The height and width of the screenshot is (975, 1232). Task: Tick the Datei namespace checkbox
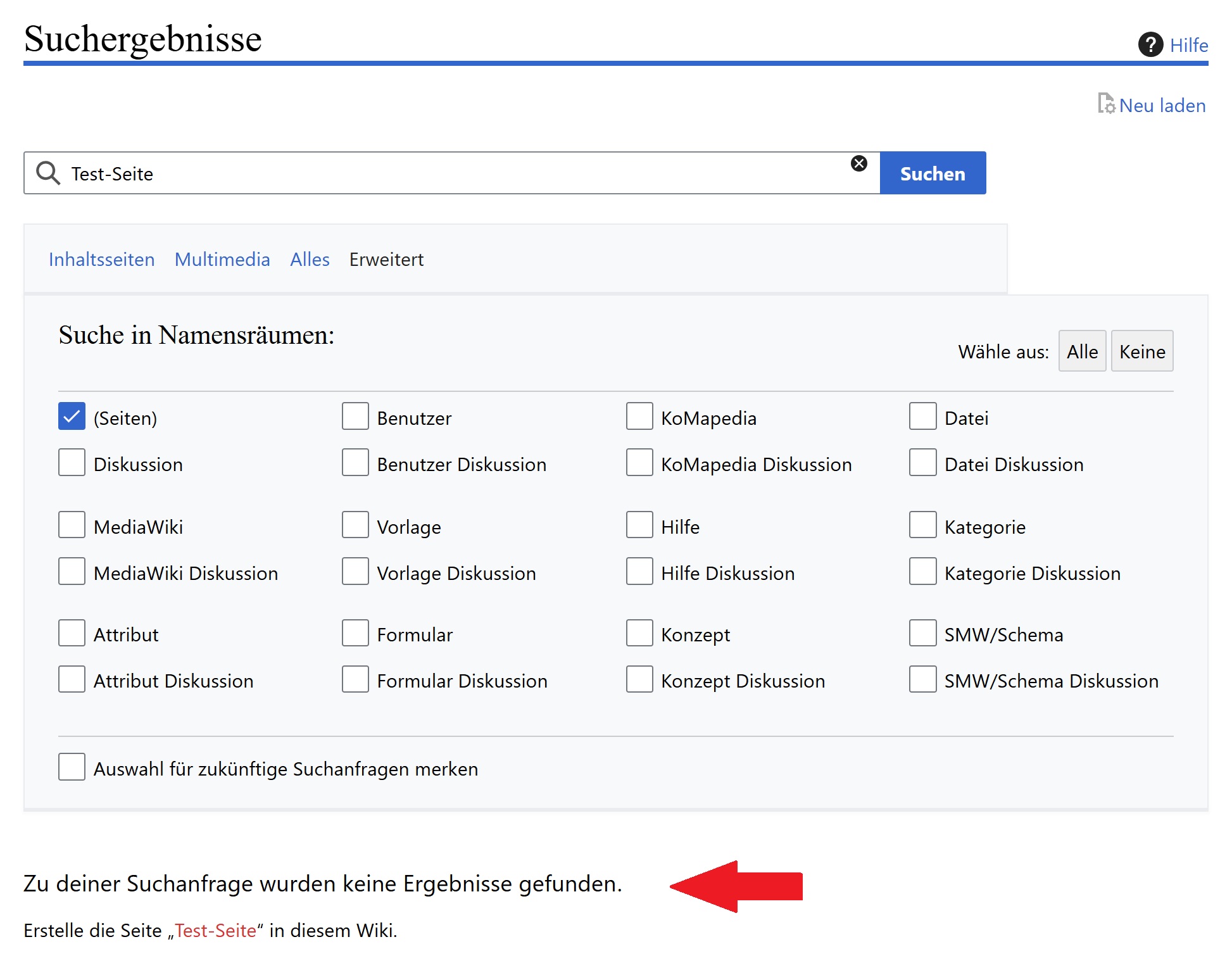[922, 417]
